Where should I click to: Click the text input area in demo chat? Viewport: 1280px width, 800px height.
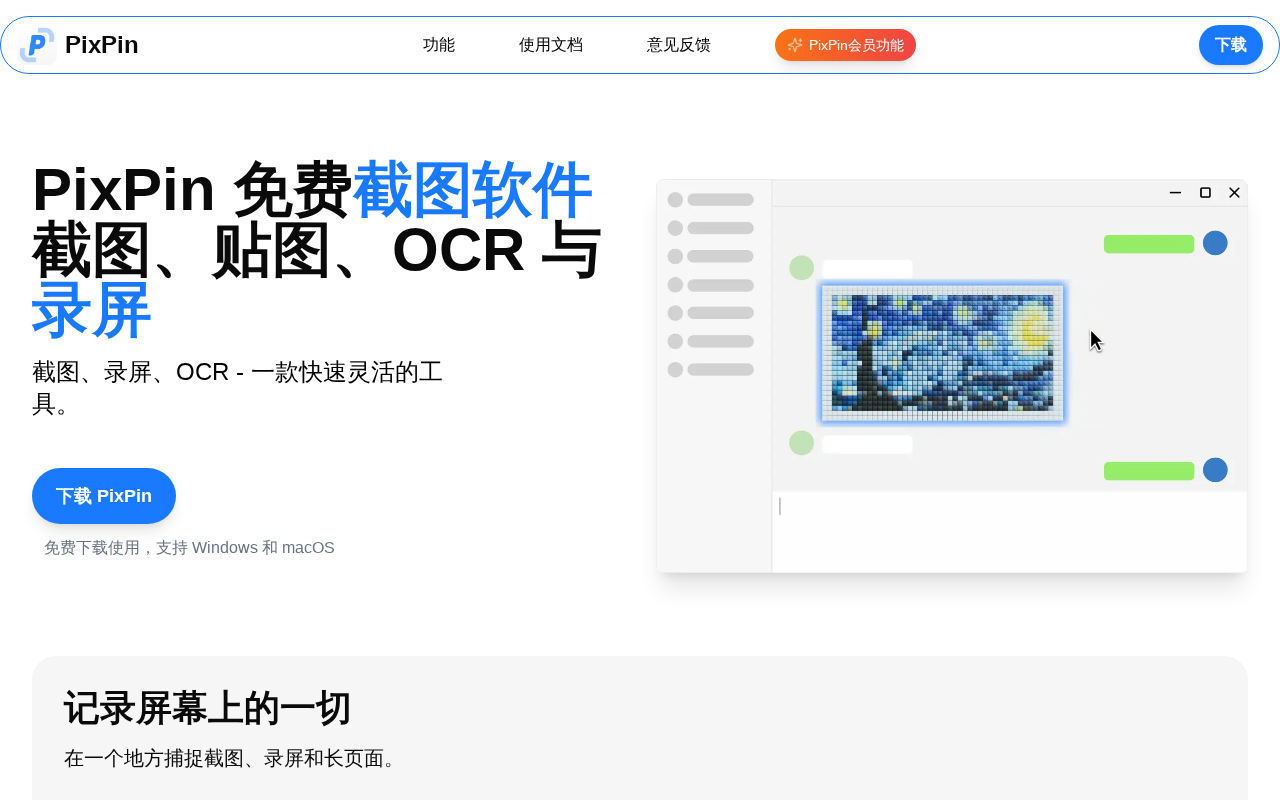pos(1009,532)
